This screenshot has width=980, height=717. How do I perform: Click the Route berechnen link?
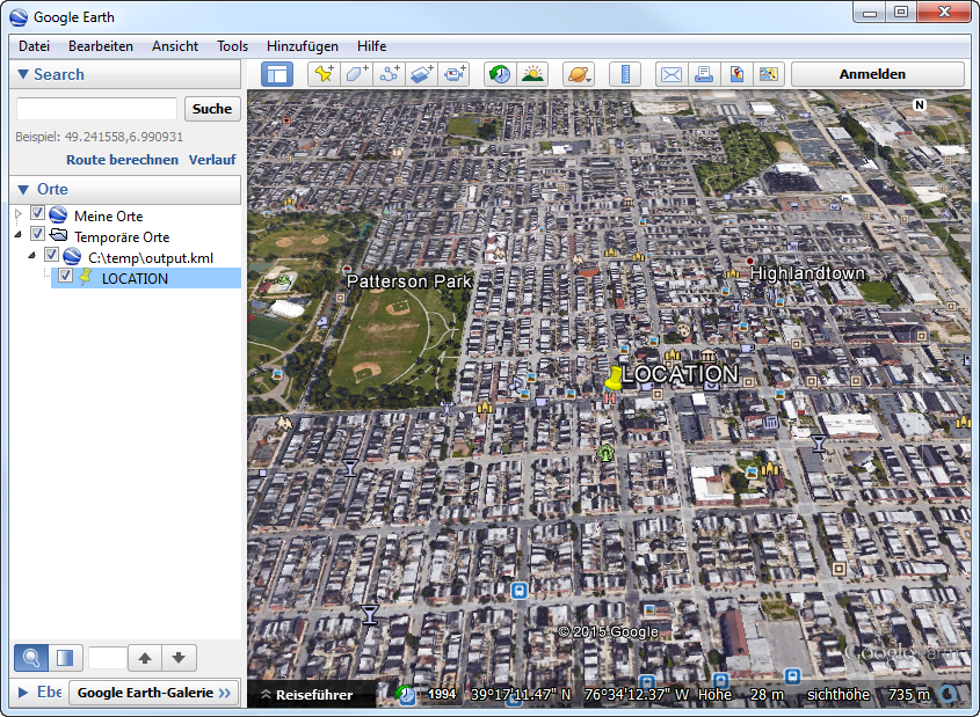pos(122,159)
